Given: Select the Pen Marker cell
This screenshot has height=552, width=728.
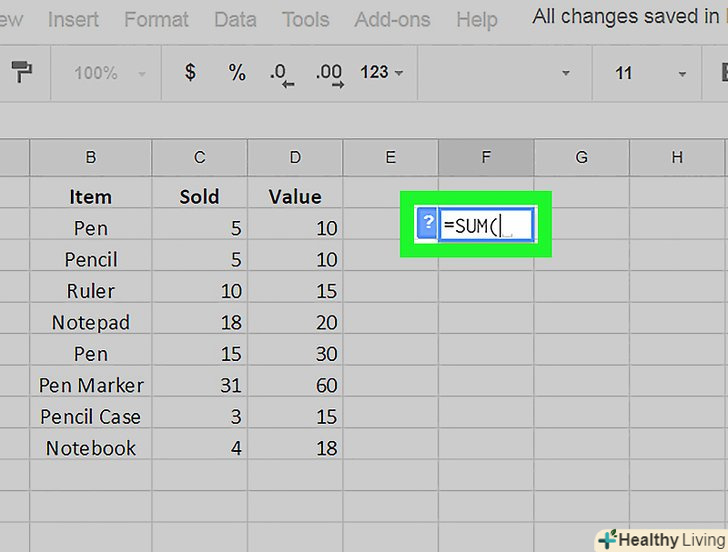Looking at the screenshot, I should point(91,385).
